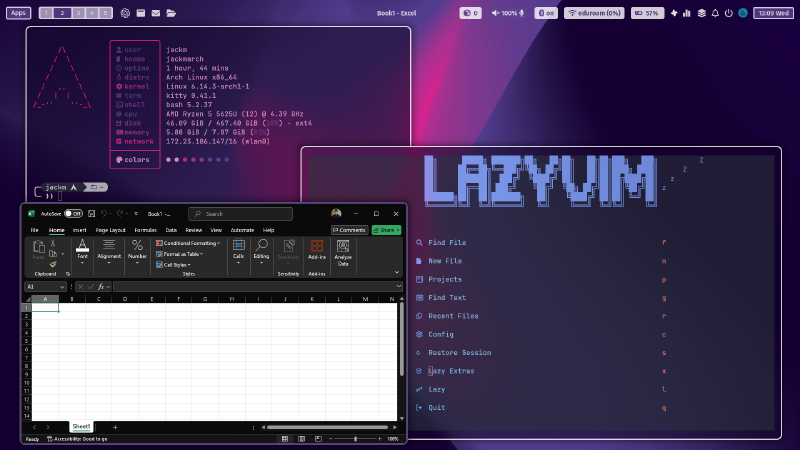Select the Sheet1 tab

81,427
